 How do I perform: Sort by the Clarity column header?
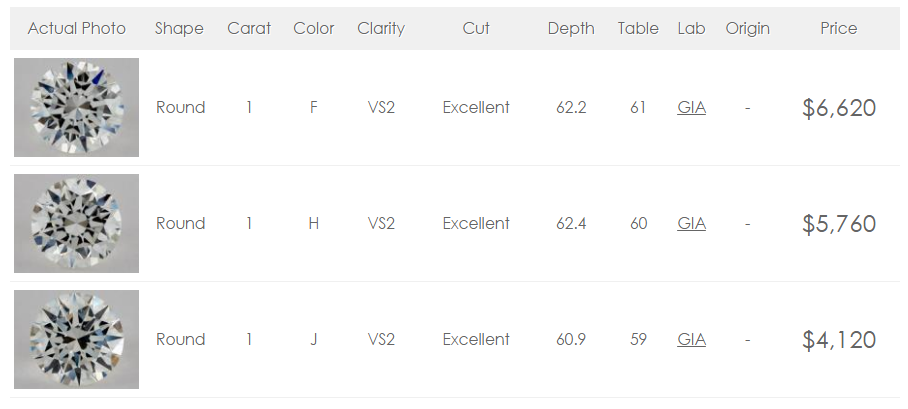coord(381,28)
